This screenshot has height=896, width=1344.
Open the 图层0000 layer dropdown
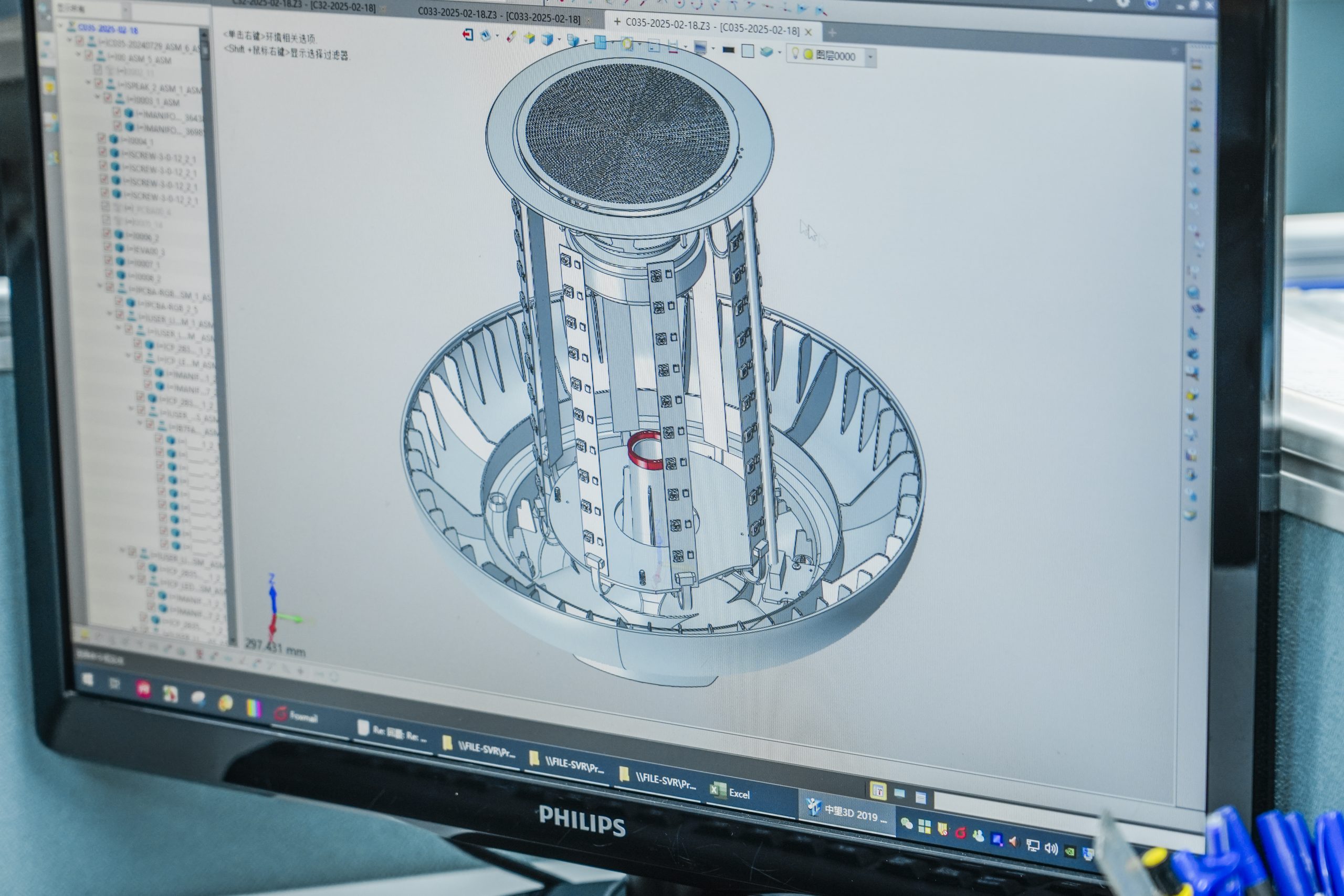[871, 57]
